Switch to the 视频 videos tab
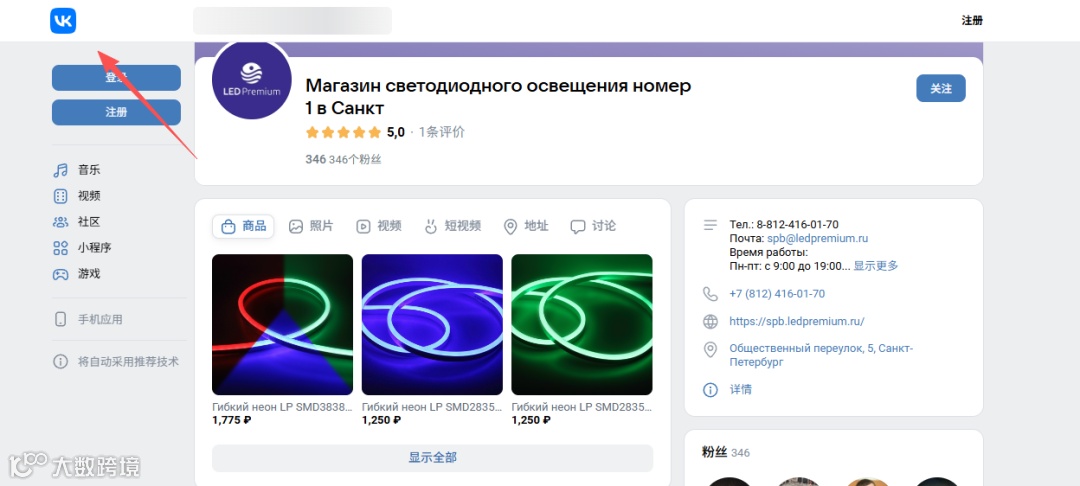Viewport: 1080px width, 486px height. 378,226
